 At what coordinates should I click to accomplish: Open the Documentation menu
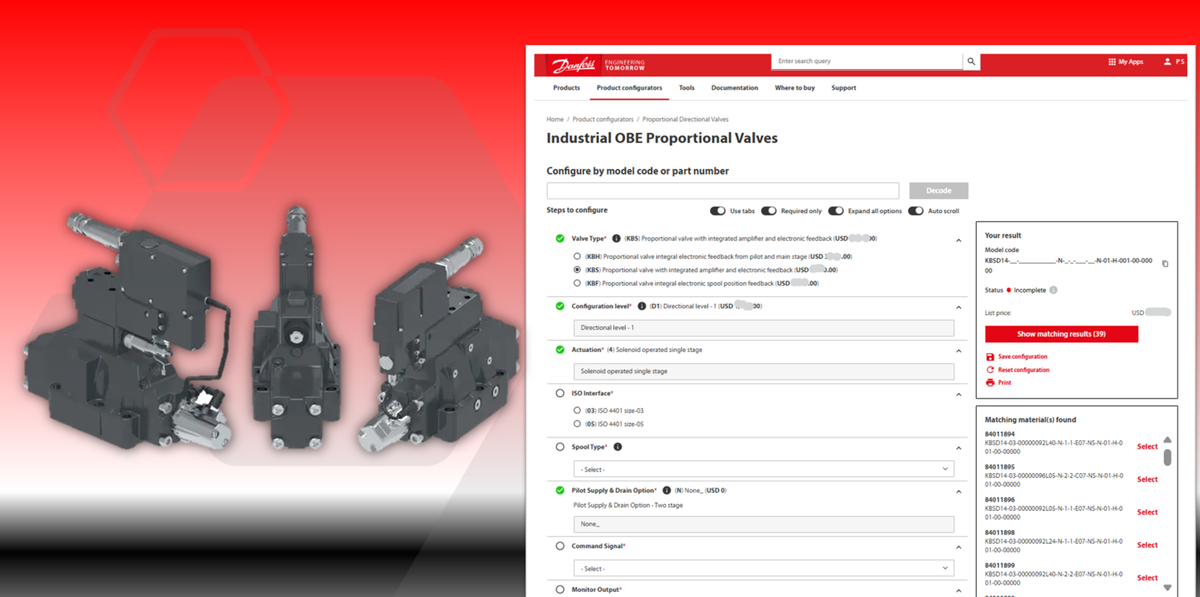click(x=735, y=88)
